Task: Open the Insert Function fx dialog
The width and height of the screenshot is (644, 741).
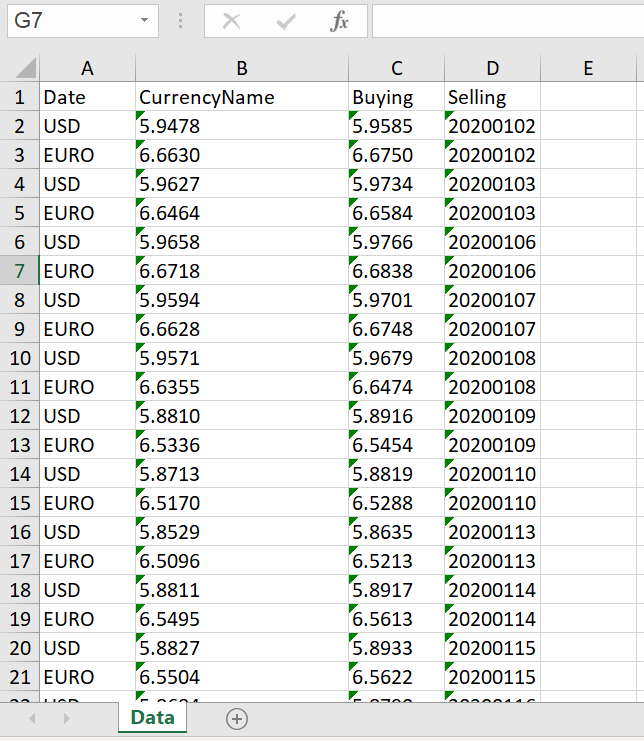Action: 339,21
